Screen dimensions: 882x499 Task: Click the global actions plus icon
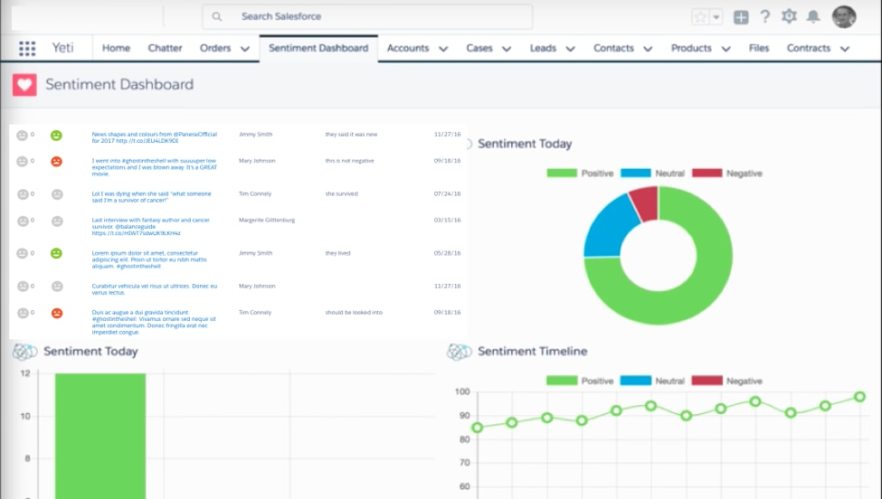[x=741, y=17]
